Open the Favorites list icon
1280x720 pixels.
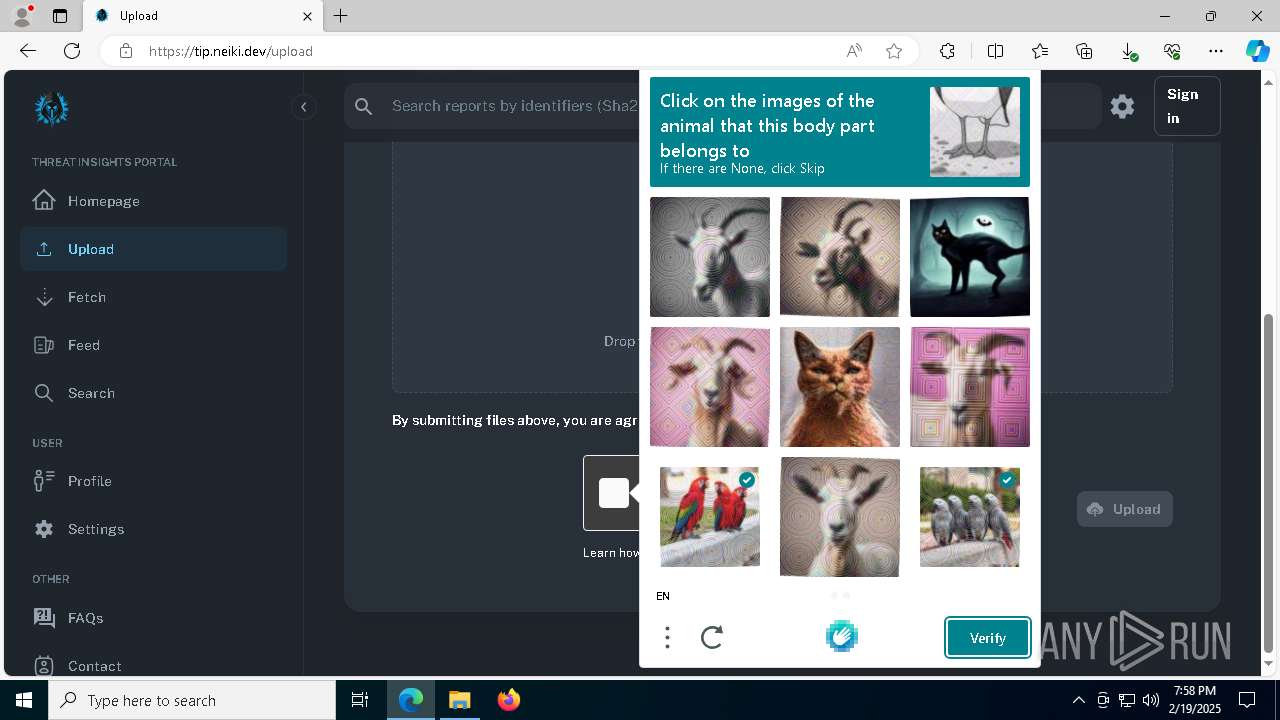click(1040, 51)
